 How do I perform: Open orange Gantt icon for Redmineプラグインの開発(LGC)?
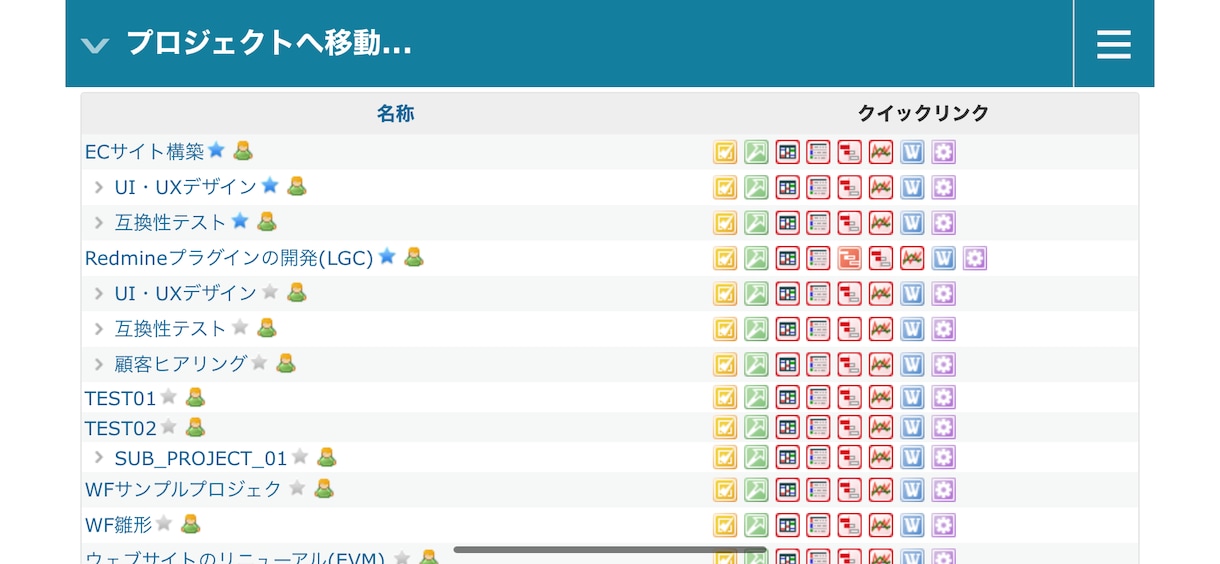tap(849, 258)
